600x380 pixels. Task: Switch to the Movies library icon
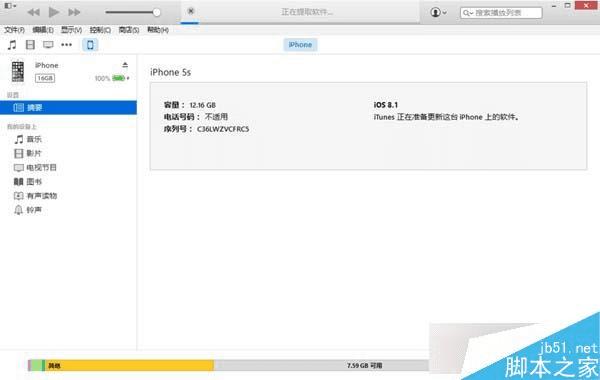30,45
